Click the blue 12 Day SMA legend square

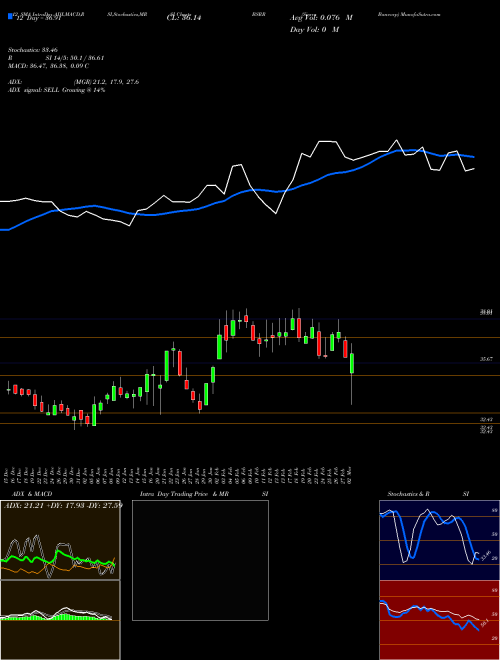click(x=10, y=17)
